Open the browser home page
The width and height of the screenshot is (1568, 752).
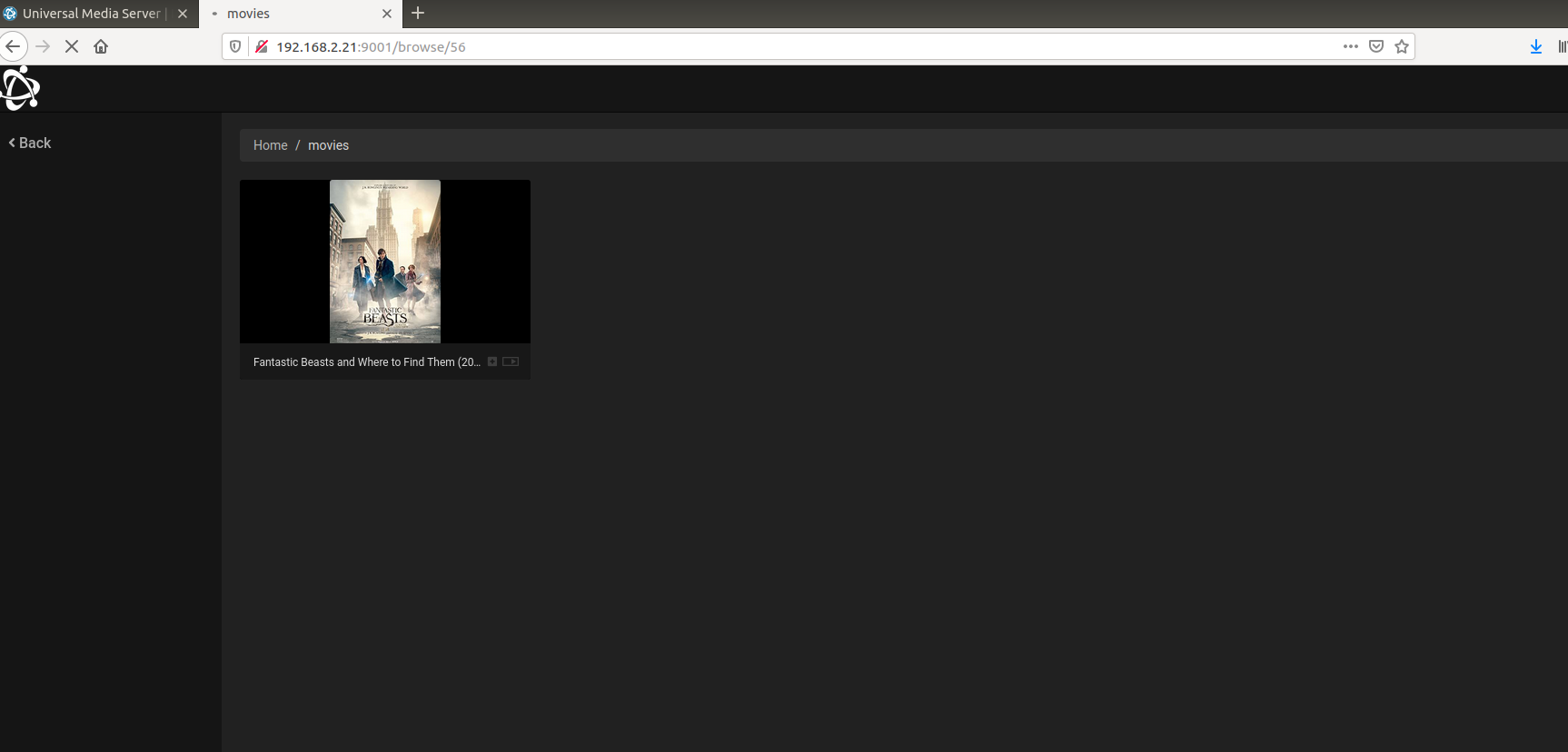pyautogui.click(x=101, y=46)
